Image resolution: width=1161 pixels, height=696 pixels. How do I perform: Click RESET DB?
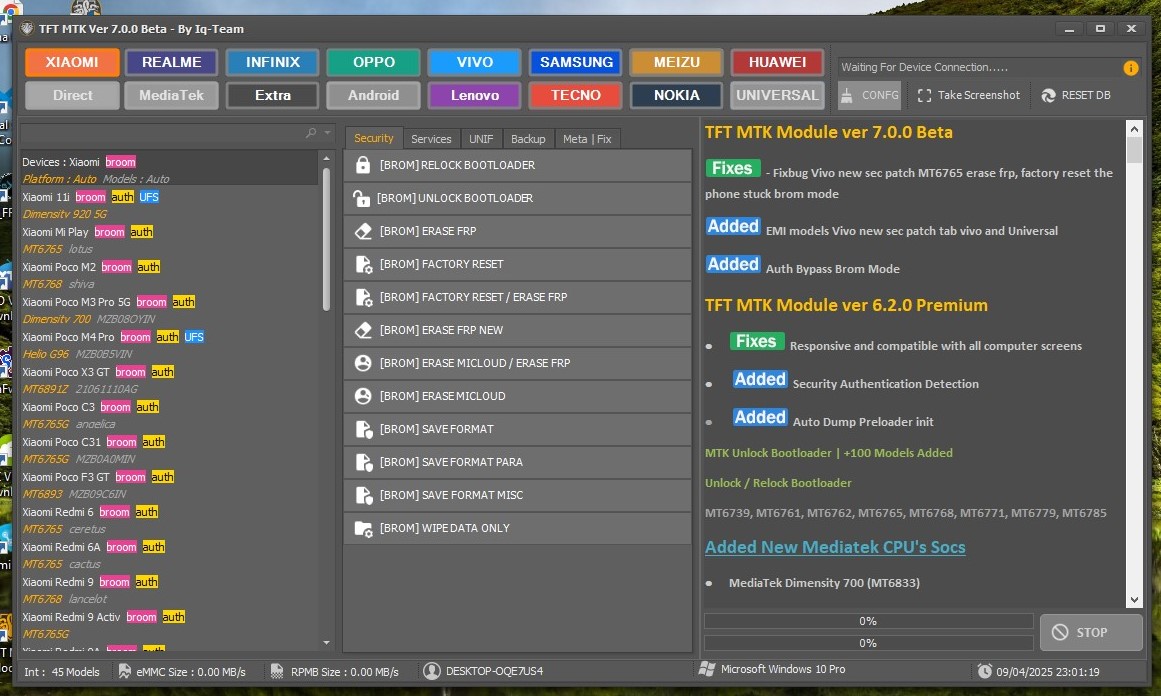1076,96
